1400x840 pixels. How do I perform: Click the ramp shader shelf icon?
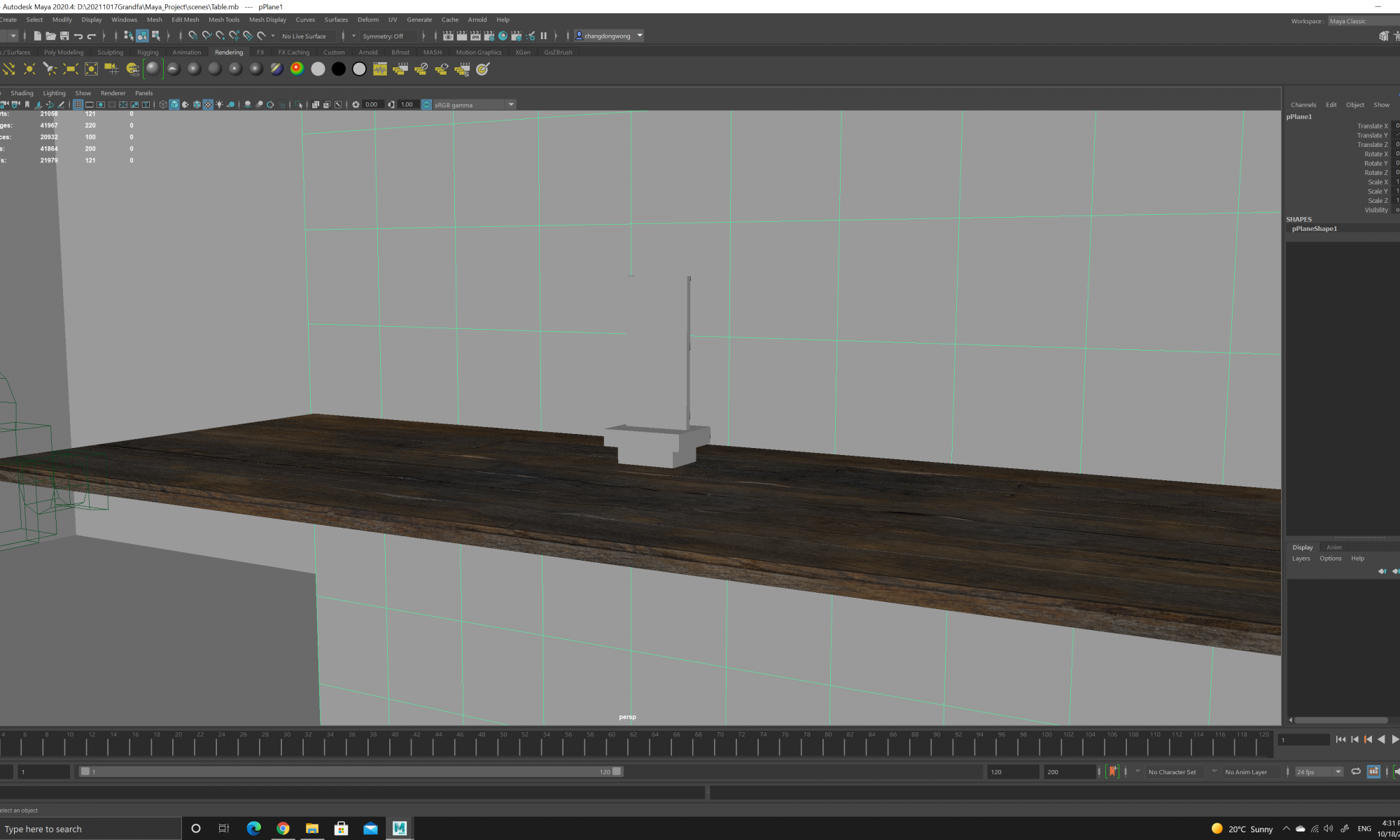[297, 69]
